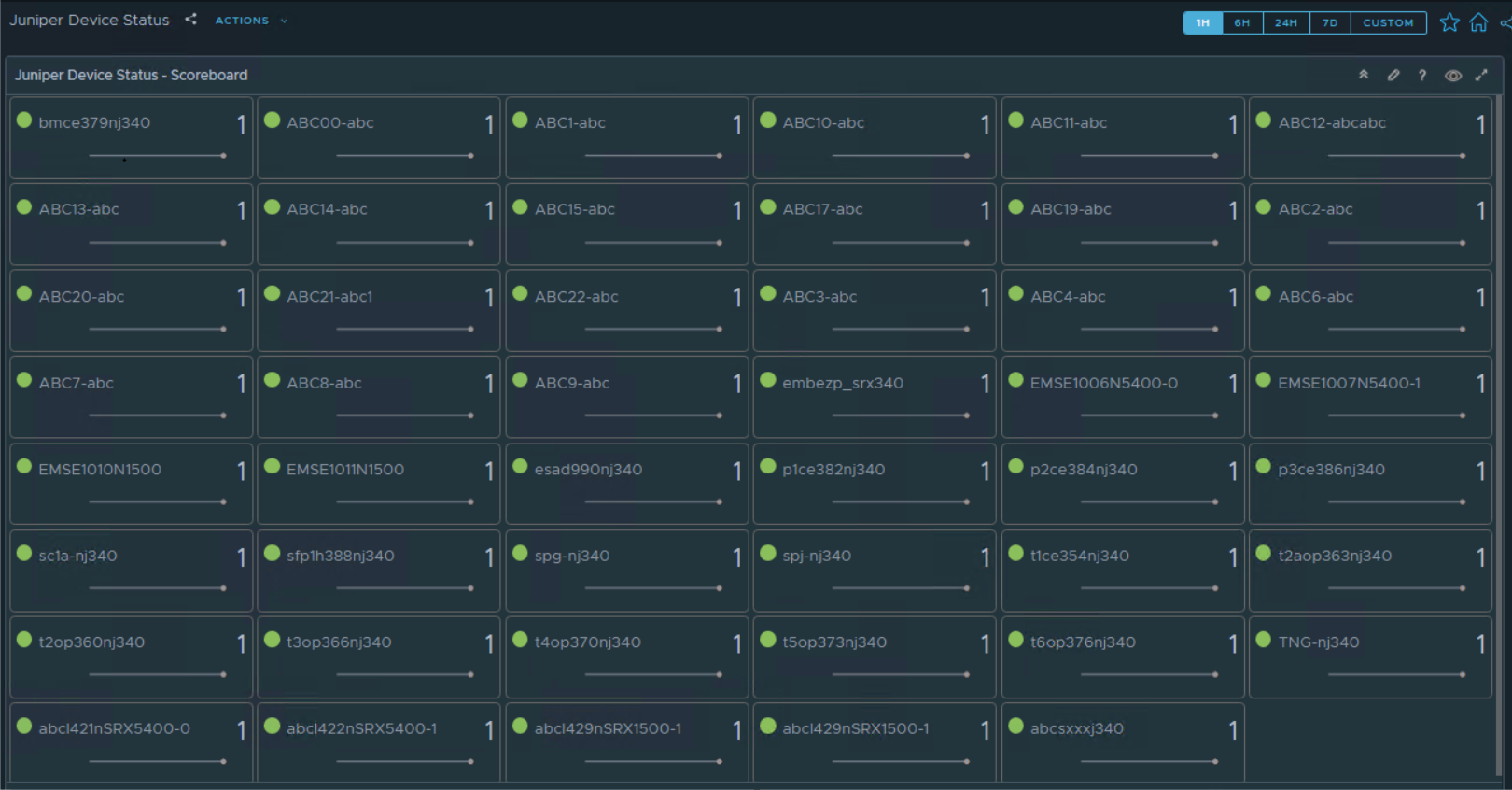Edit the Scoreboard widget with pencil icon
Image resolution: width=1512 pixels, height=790 pixels.
click(1393, 75)
